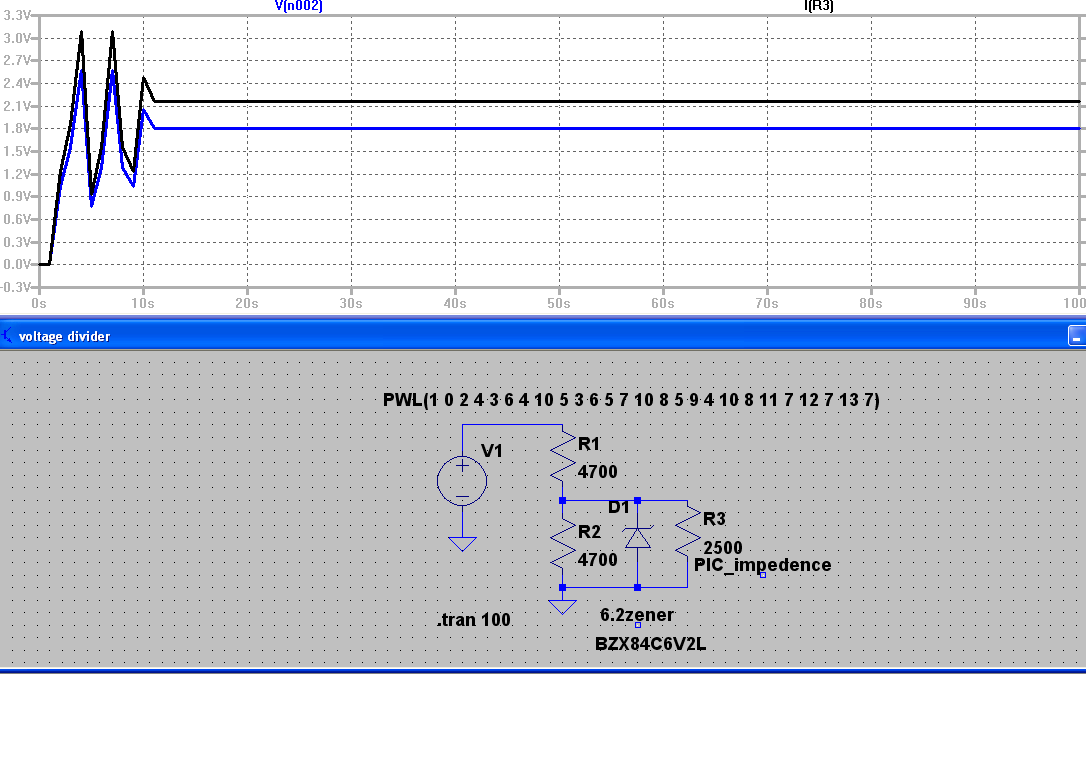Select the R2 resistor symbol
The height and width of the screenshot is (768, 1086).
click(563, 544)
